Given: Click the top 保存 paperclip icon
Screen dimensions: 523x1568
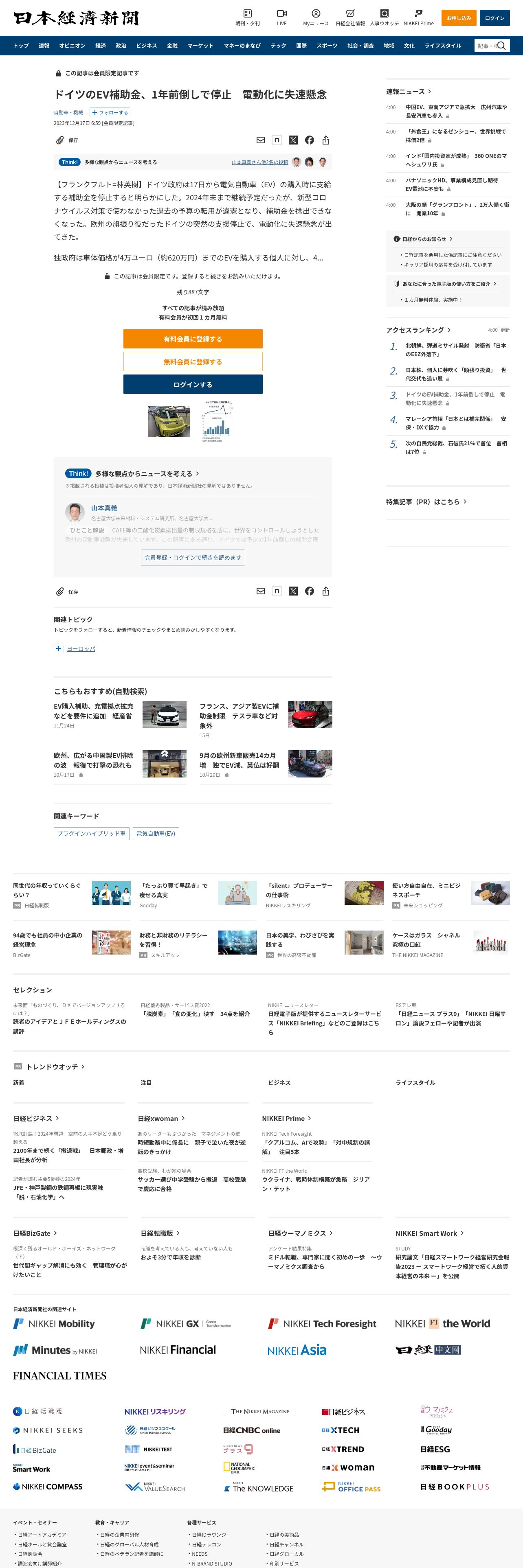Looking at the screenshot, I should pyautogui.click(x=59, y=140).
